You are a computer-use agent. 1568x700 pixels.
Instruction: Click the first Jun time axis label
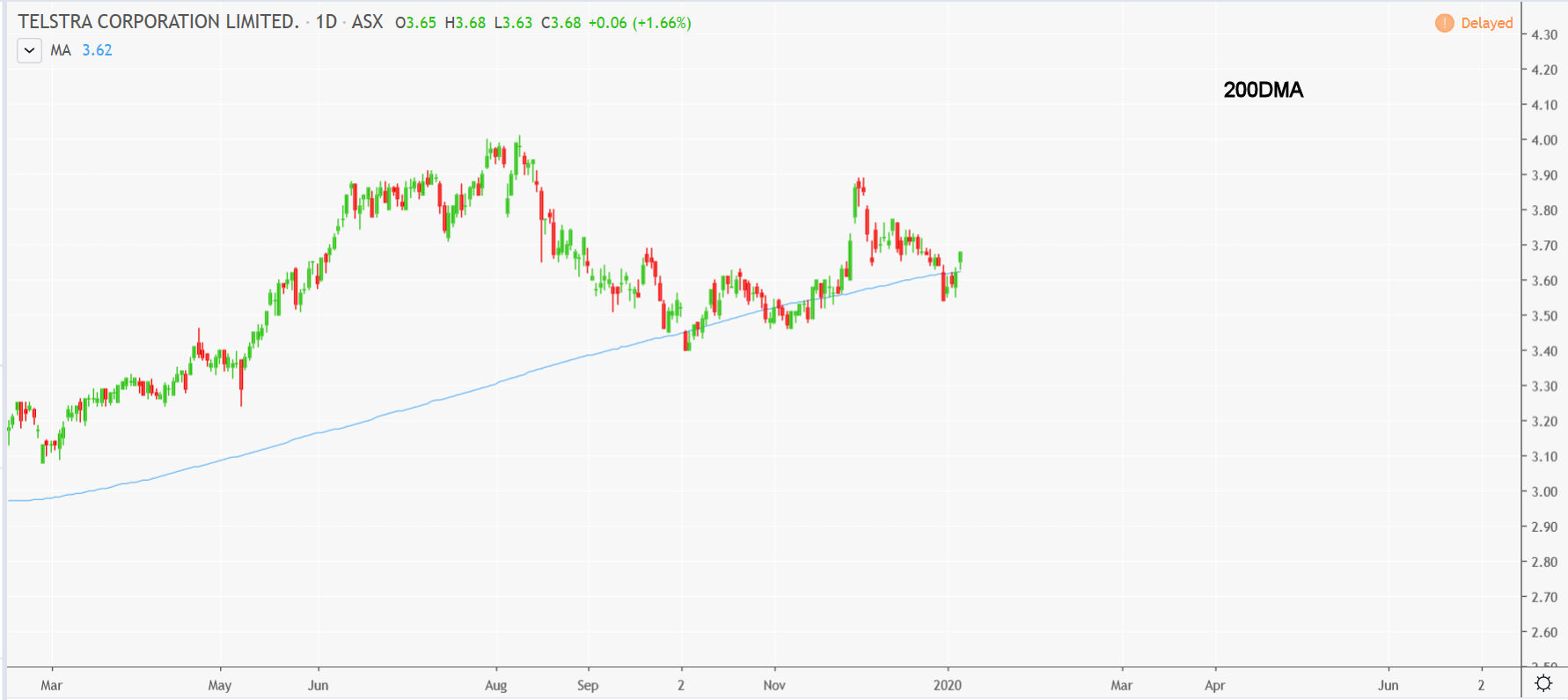(319, 685)
